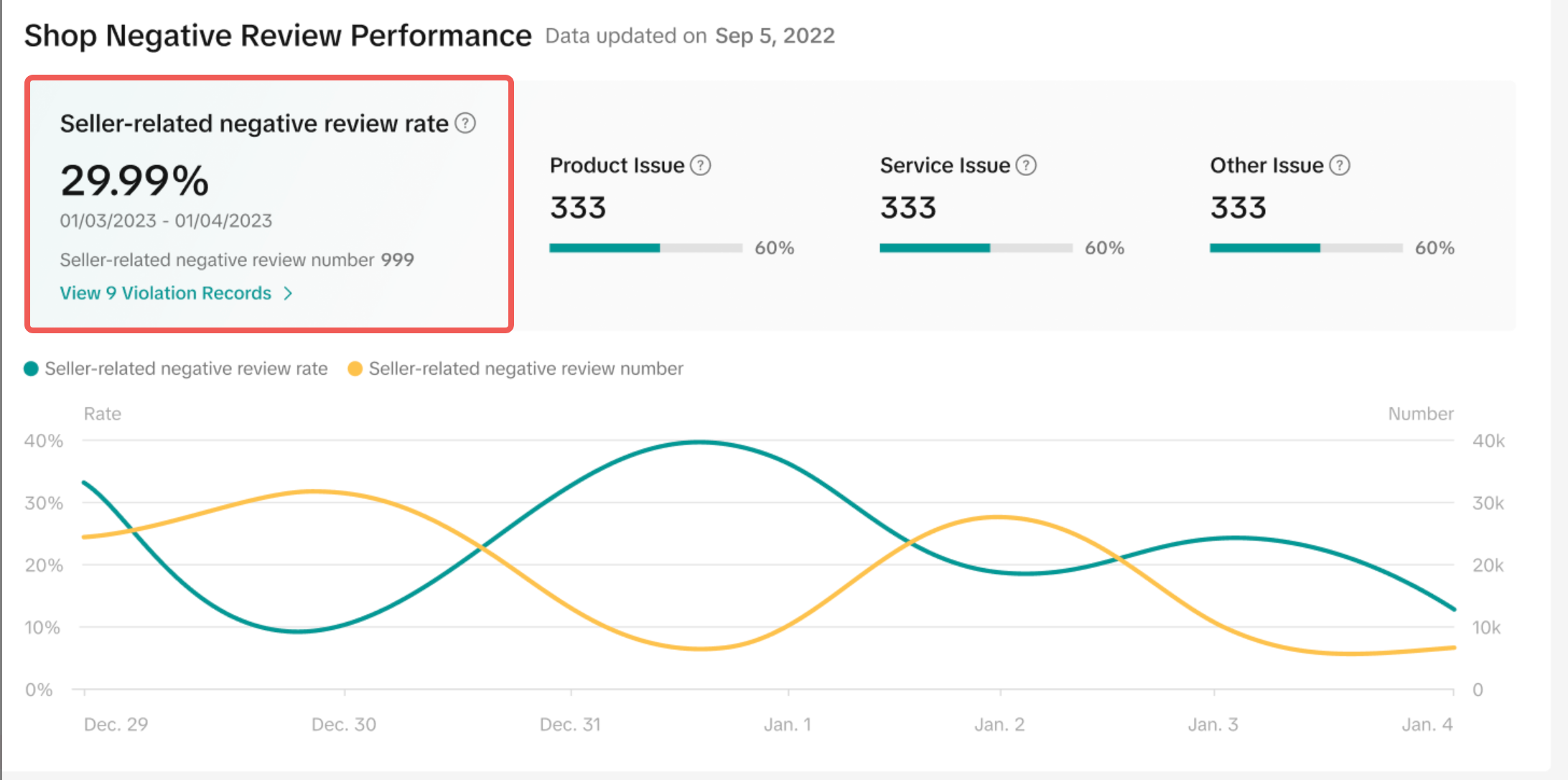Screen dimensions: 1568x780
Task: Select the 29.99% review rate value
Action: [x=134, y=180]
